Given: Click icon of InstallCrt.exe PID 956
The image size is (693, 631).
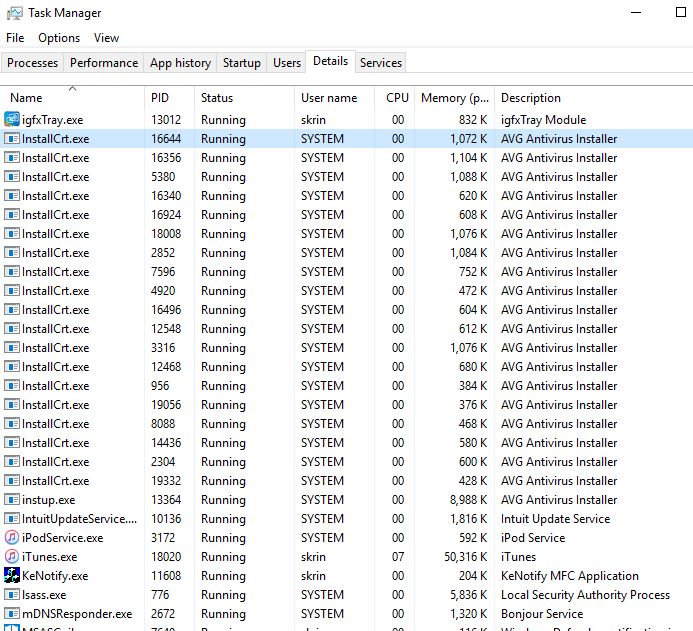Looking at the screenshot, I should [x=11, y=385].
